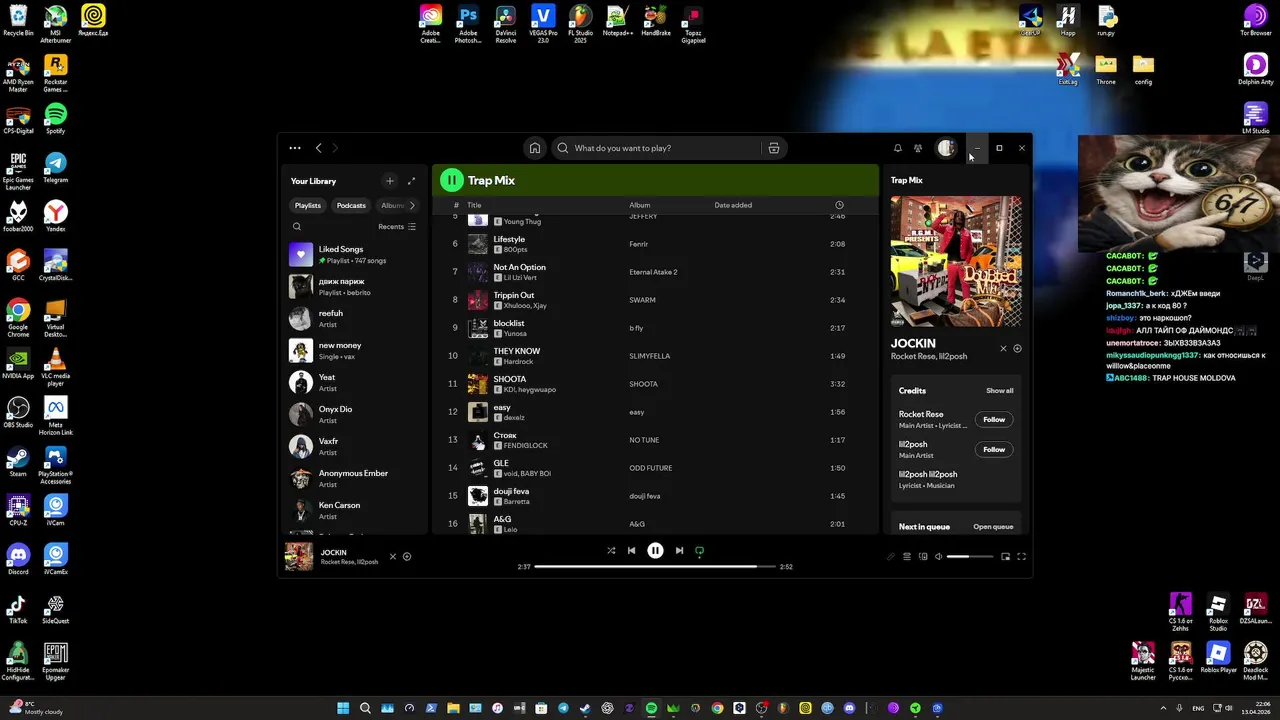Viewport: 1280px width, 720px height.
Task: Toggle the Podcasts filter chip
Action: pos(351,205)
